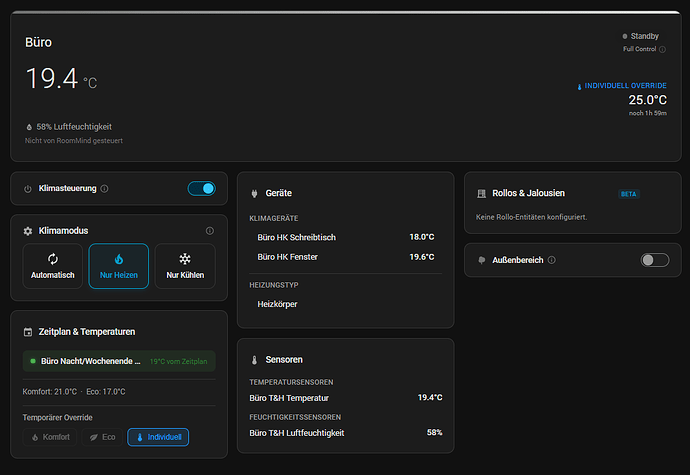Click the Büro T&H Temperatur sensor
Screen dimensions: 690x475
coord(345,398)
